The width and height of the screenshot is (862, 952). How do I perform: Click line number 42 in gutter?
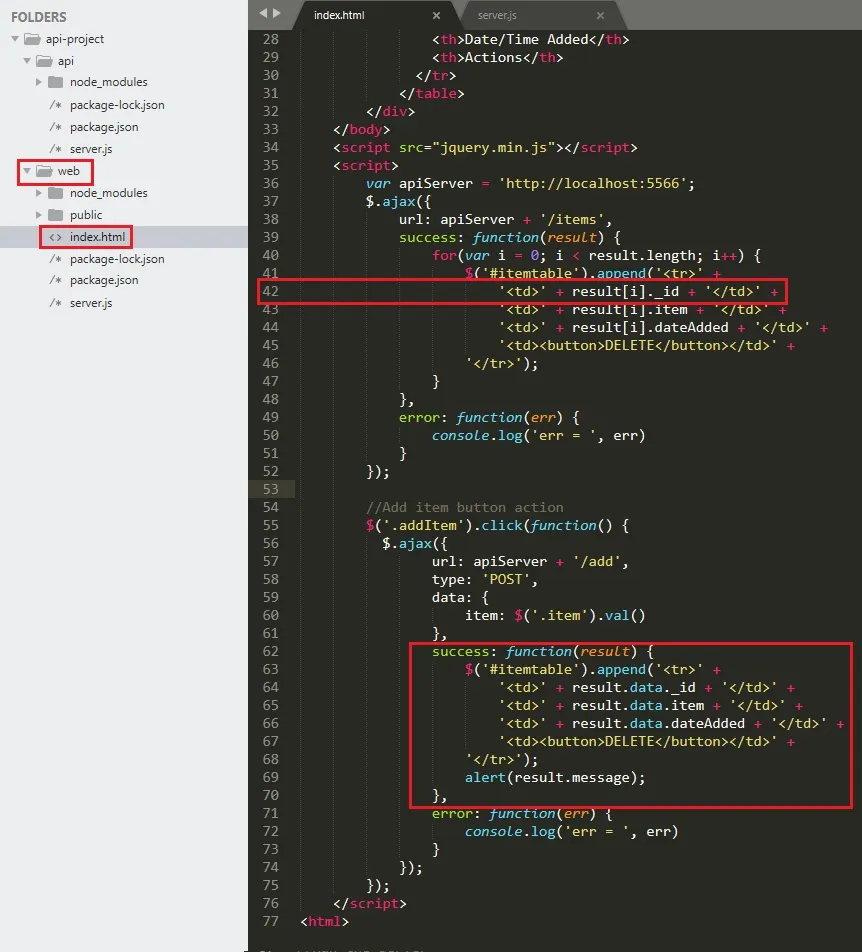(x=271, y=291)
